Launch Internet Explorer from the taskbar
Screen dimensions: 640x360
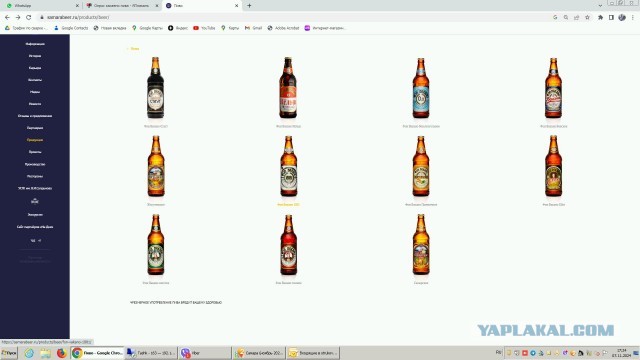tap(29, 353)
